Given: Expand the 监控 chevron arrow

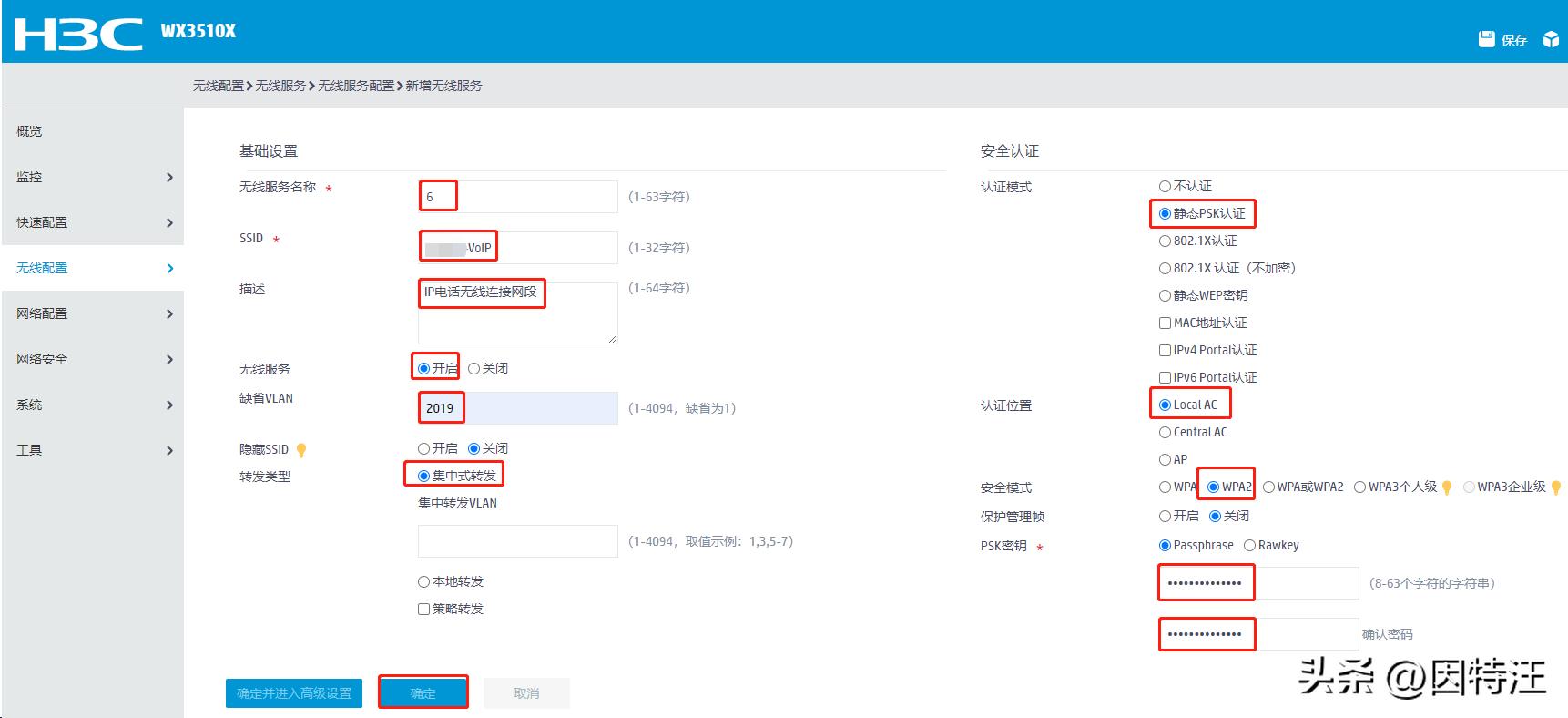Looking at the screenshot, I should pyautogui.click(x=169, y=177).
